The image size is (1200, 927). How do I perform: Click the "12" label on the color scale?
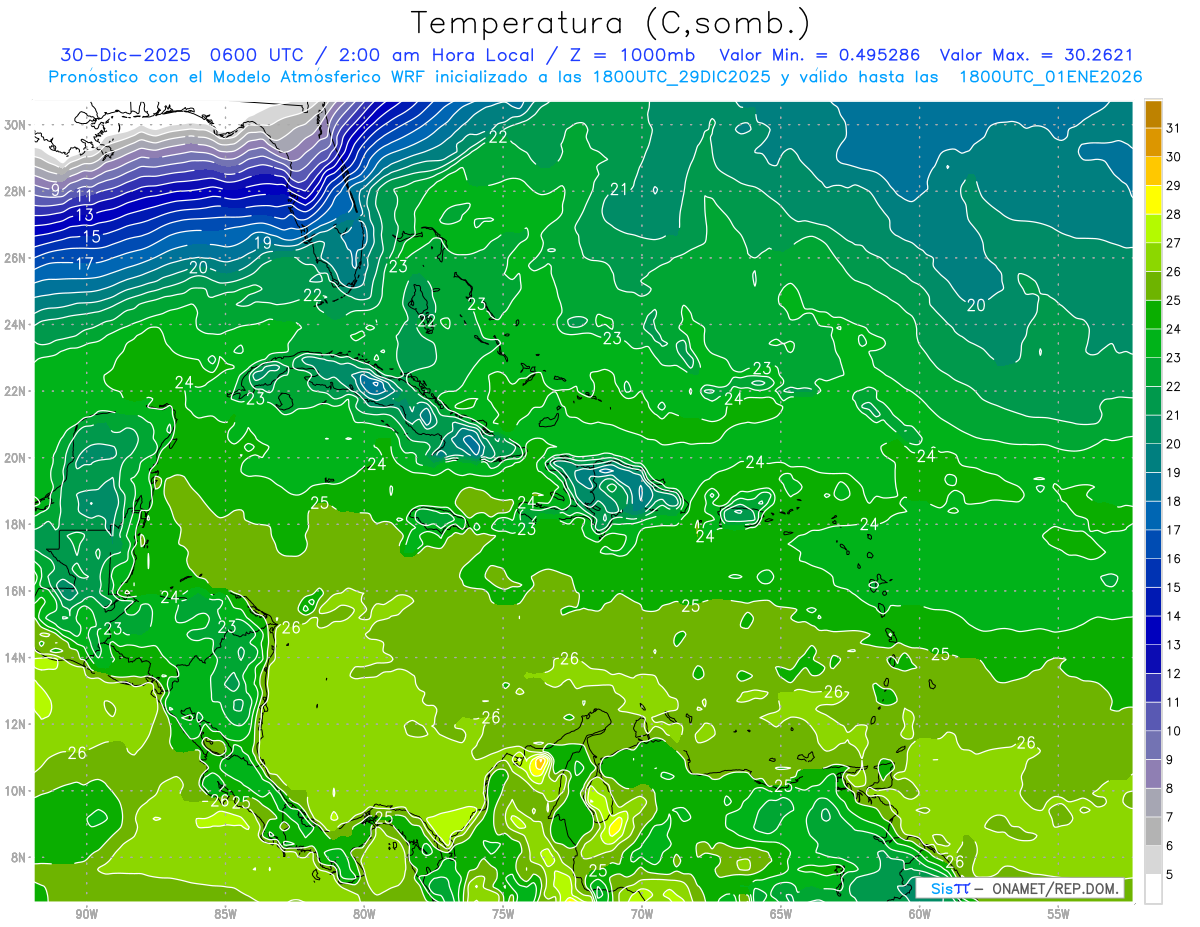(x=1174, y=673)
